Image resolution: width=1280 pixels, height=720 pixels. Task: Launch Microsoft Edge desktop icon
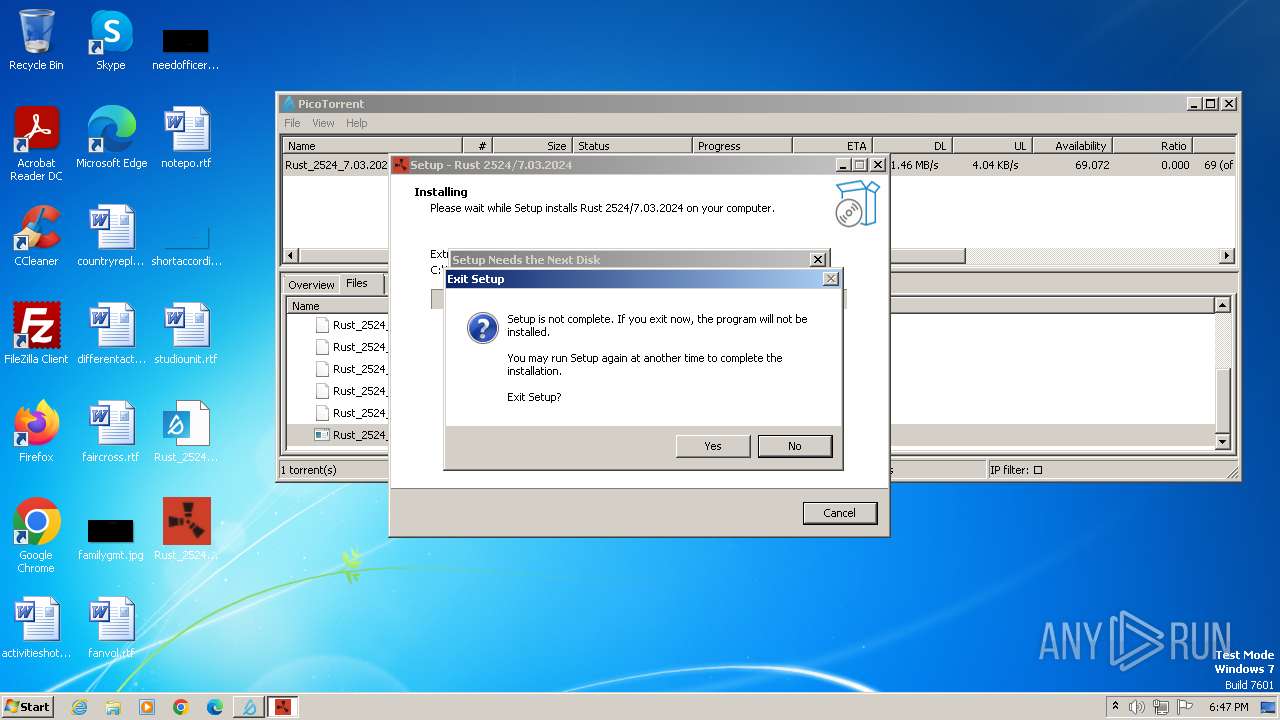pyautogui.click(x=111, y=138)
